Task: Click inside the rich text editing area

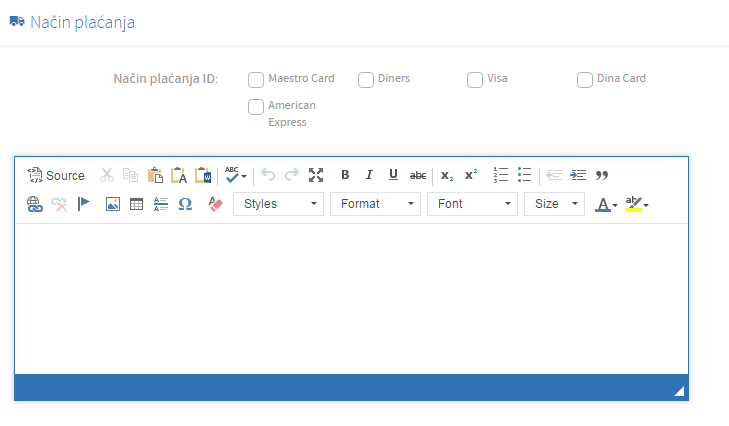Action: (x=351, y=299)
